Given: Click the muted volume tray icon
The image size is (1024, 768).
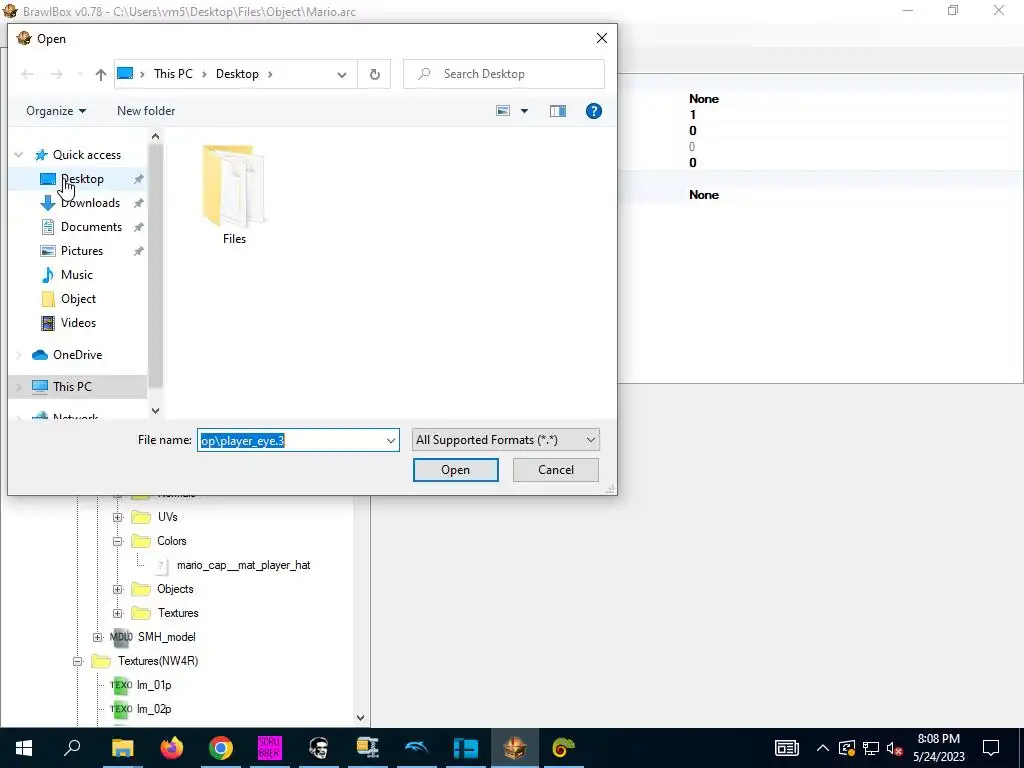Looking at the screenshot, I should 895,748.
